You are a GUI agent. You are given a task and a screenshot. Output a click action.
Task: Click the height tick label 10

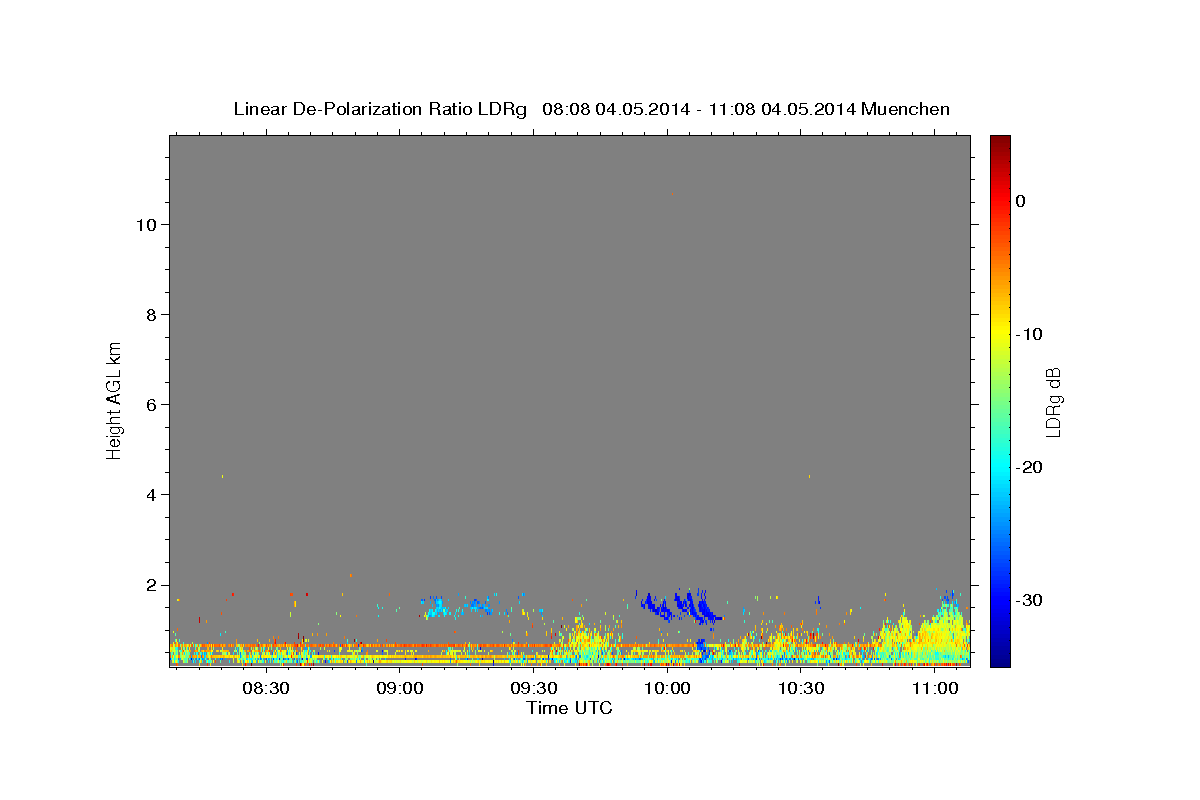[x=146, y=225]
